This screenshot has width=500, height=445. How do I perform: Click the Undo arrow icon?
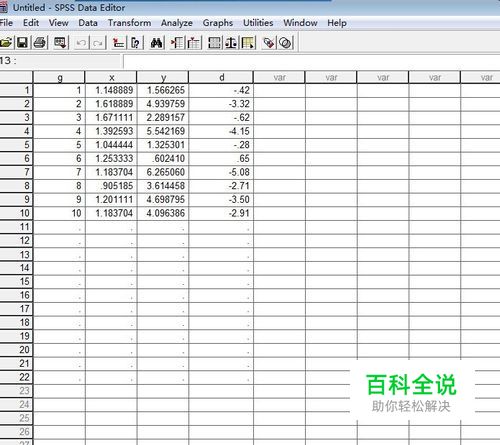[x=81, y=43]
